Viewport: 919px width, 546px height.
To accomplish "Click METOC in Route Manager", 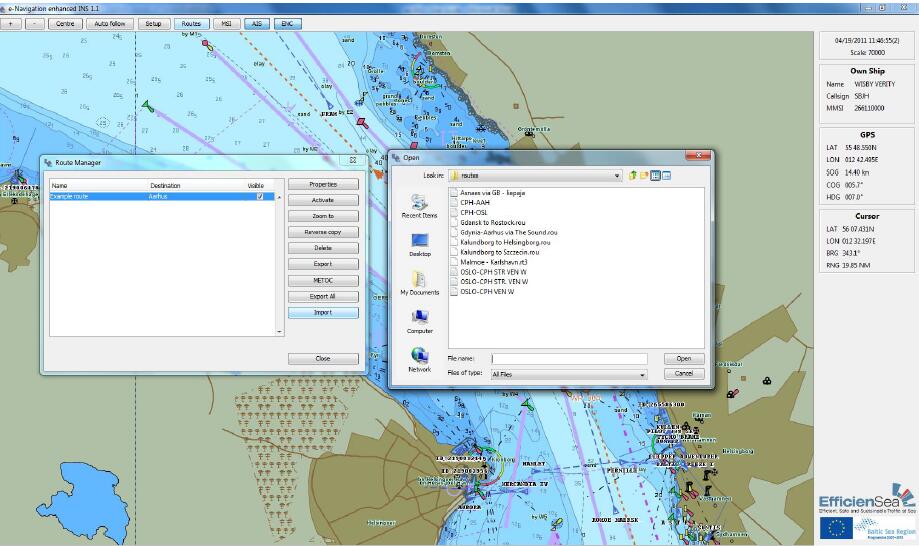I will (x=323, y=281).
